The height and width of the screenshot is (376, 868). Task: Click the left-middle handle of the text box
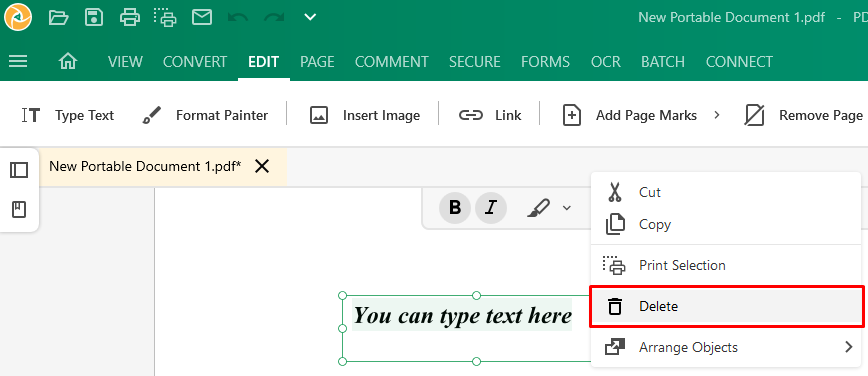point(342,328)
